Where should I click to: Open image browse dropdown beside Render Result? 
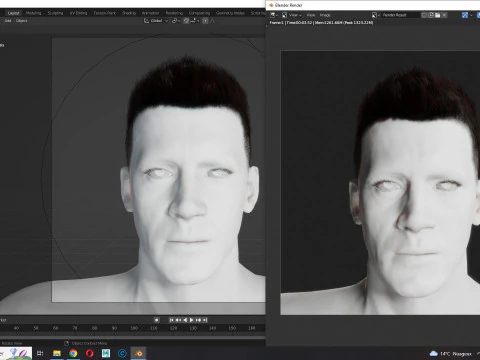click(x=376, y=15)
